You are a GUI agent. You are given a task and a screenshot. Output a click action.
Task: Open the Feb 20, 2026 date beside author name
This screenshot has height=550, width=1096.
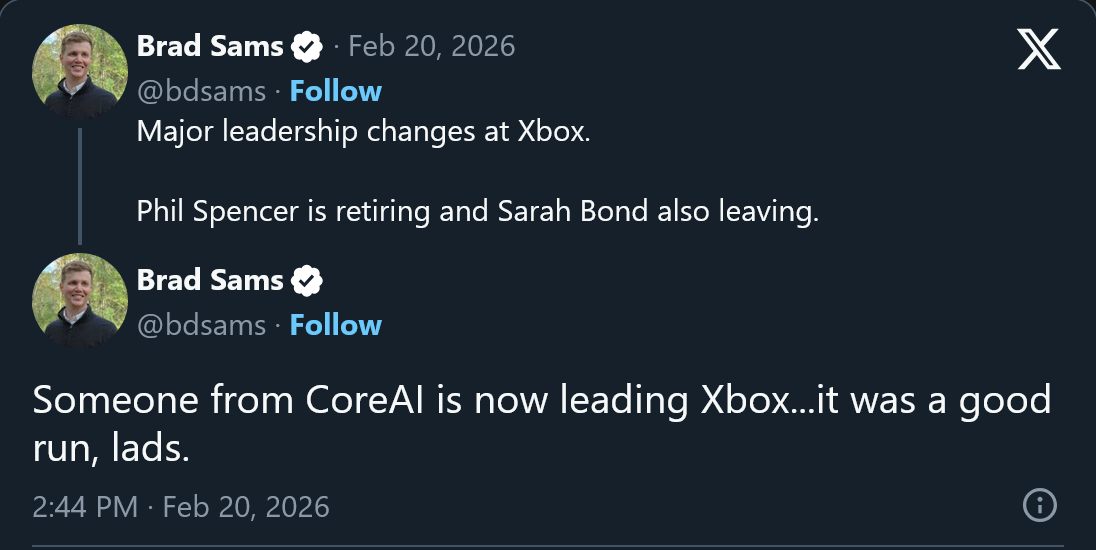[x=431, y=46]
